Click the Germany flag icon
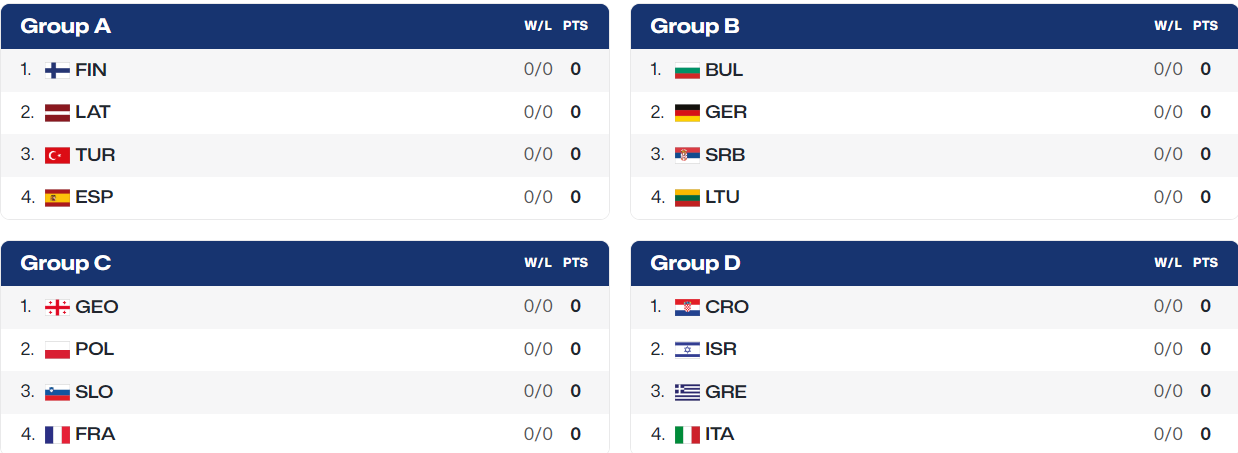 (x=687, y=112)
